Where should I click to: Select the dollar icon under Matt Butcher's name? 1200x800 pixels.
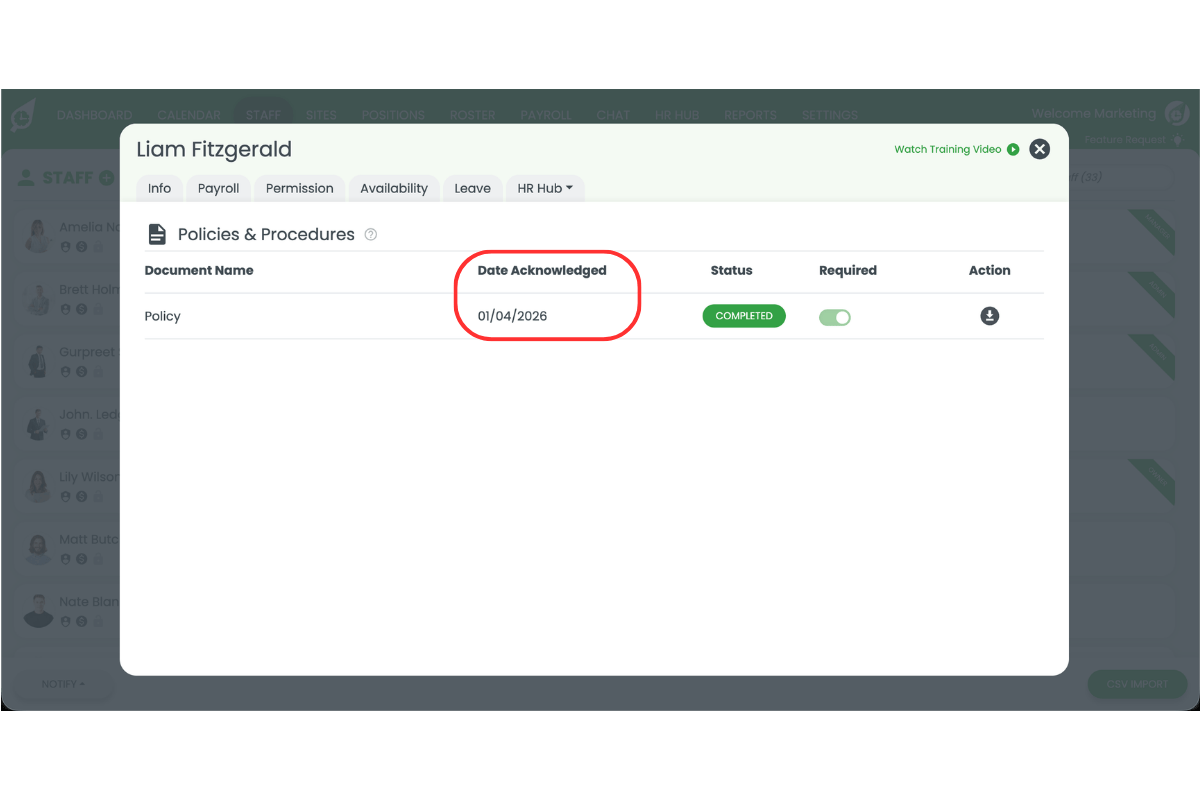tap(79, 559)
